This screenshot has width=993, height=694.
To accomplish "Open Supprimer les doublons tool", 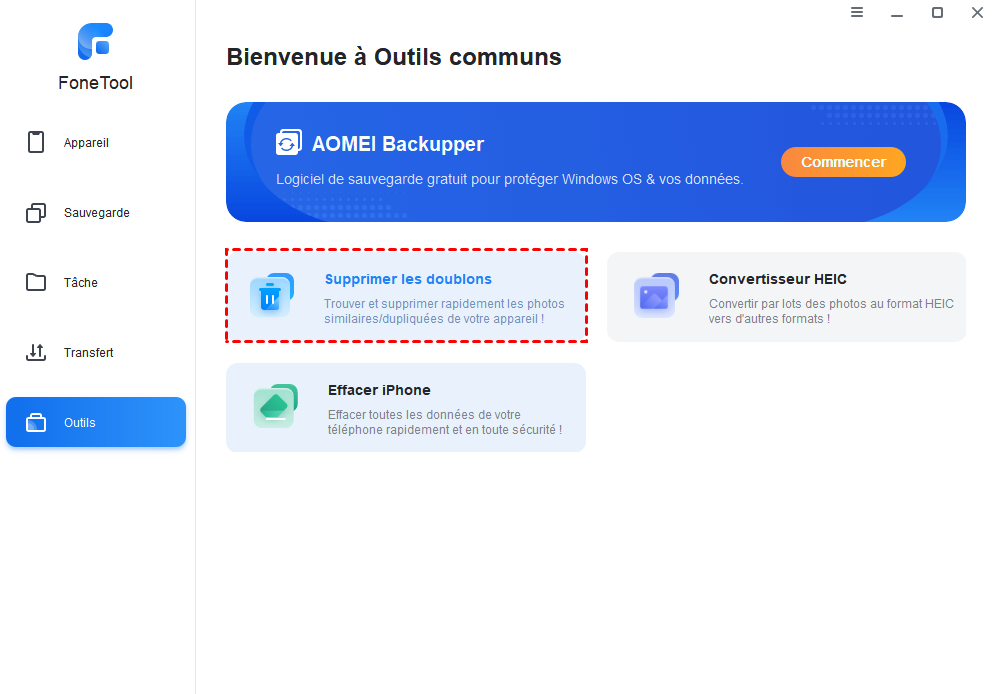I will [407, 296].
